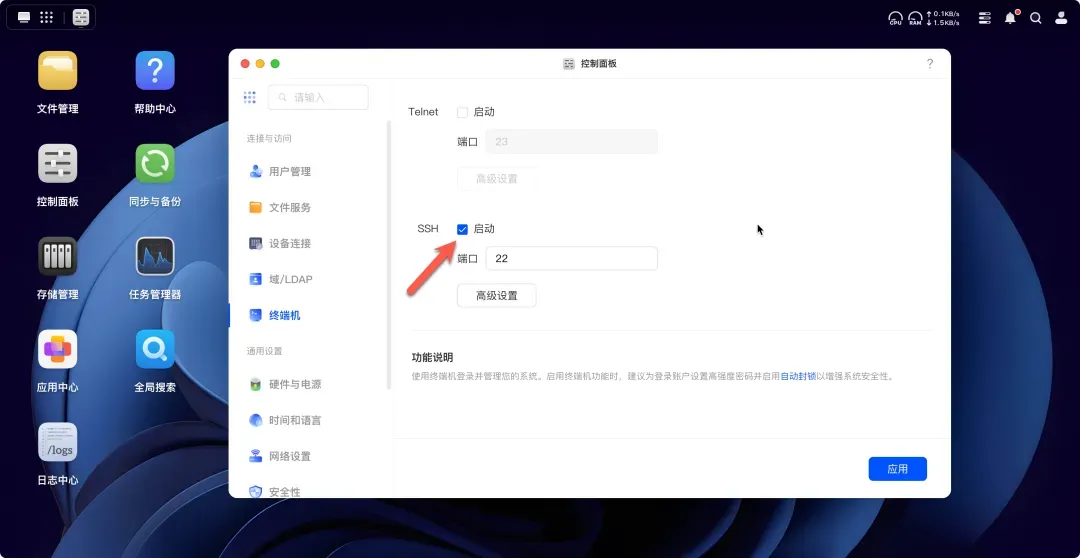This screenshot has height=558, width=1080.
Task: Open the task list icon in top bar
Action: tap(985, 18)
